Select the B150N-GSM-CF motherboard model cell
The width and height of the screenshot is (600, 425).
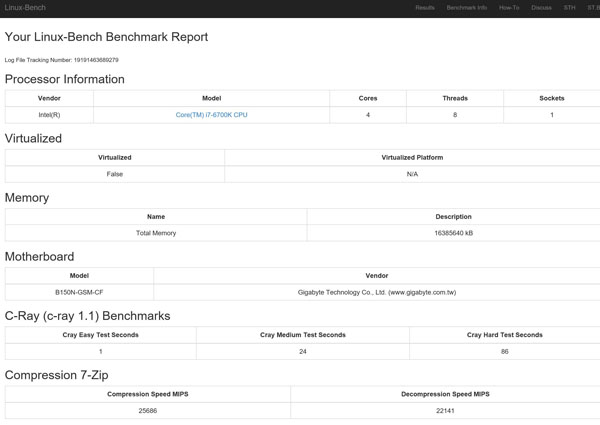[79, 292]
